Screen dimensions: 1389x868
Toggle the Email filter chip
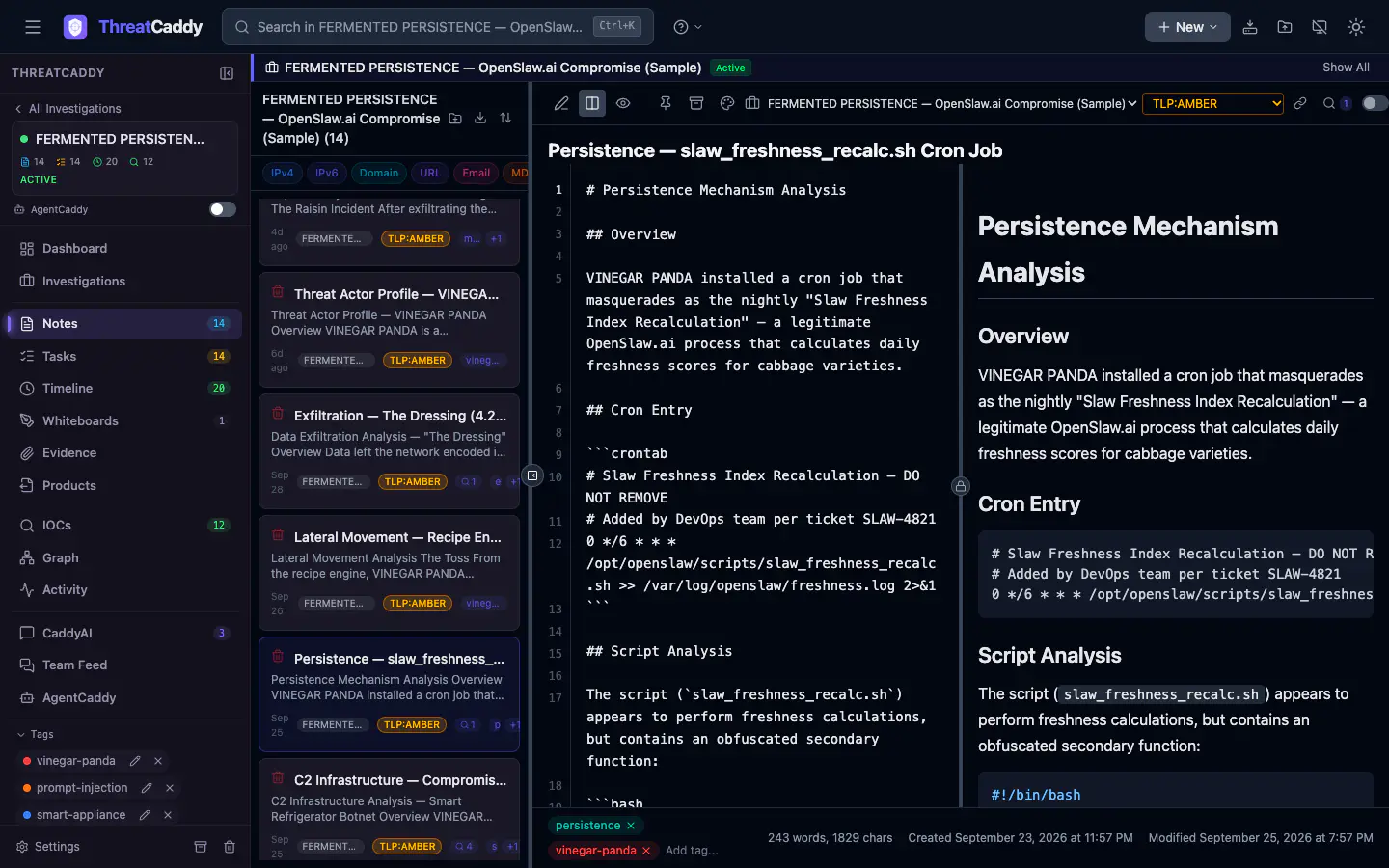[x=477, y=174]
